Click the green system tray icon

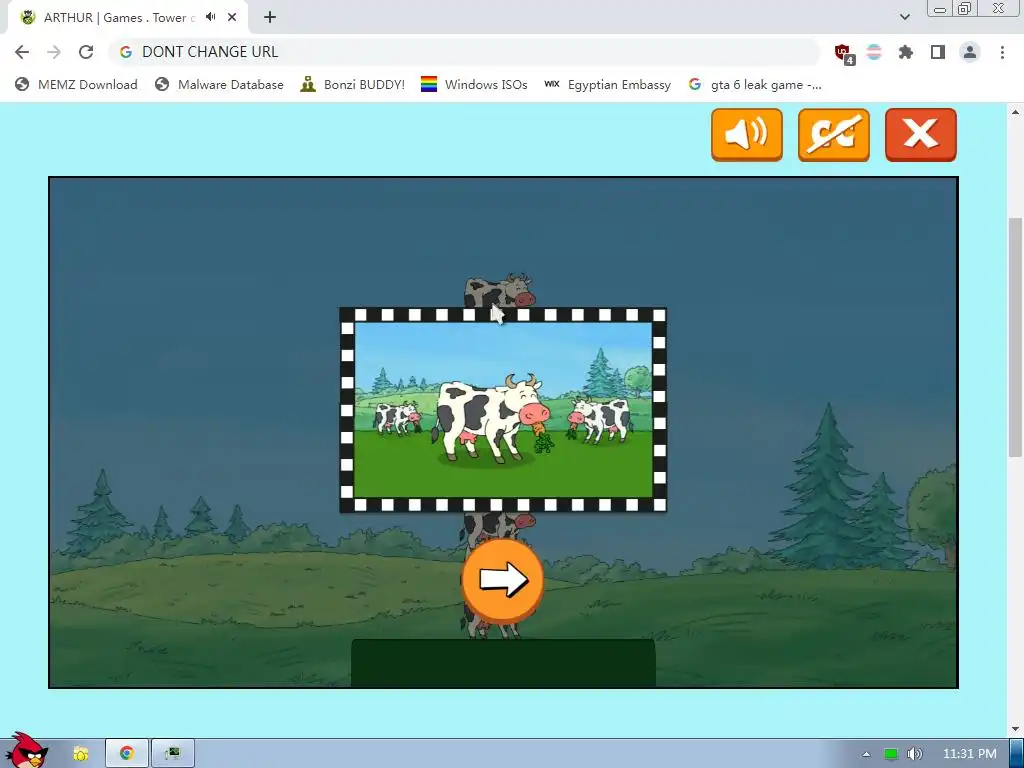(x=890, y=754)
